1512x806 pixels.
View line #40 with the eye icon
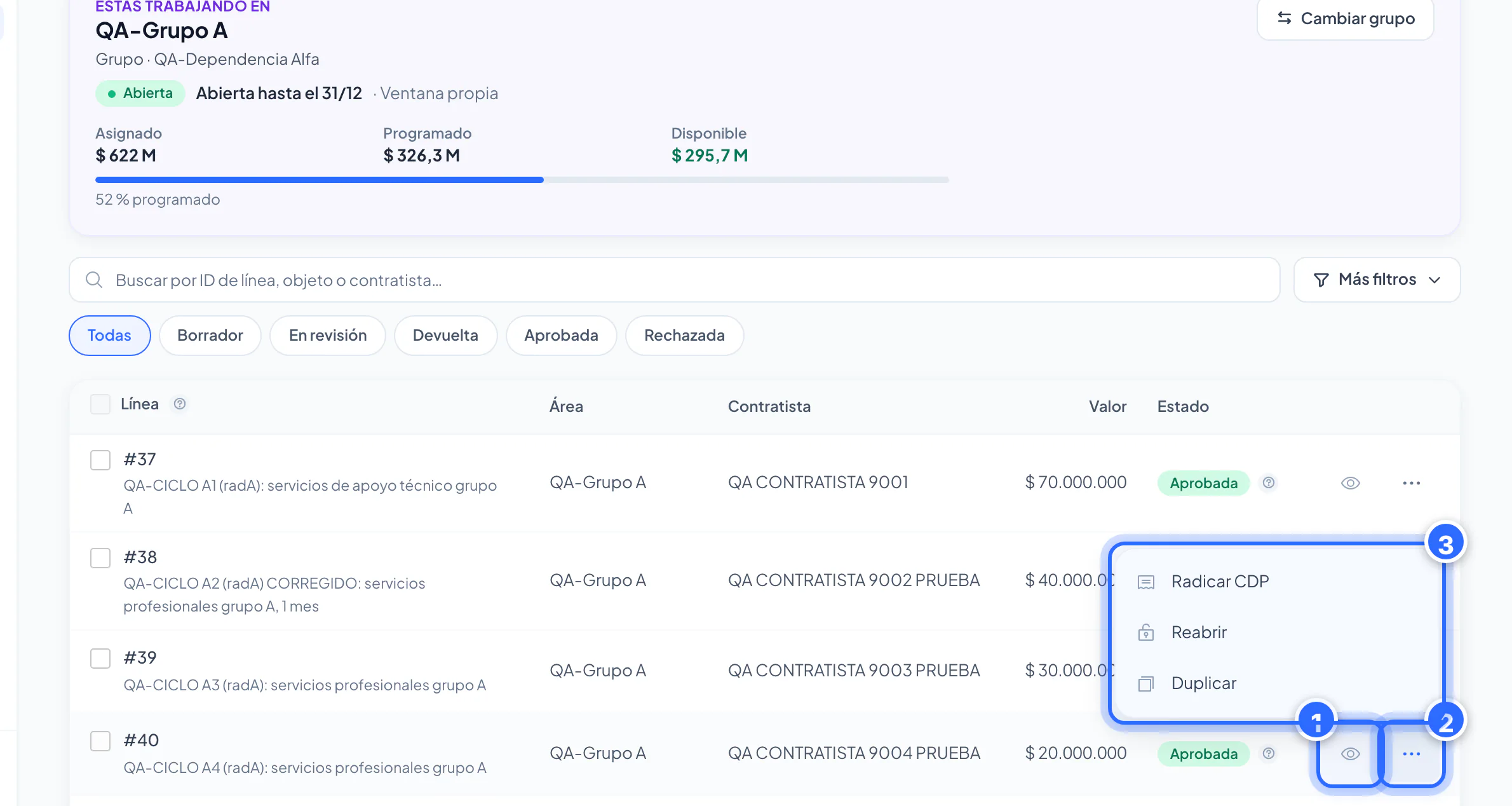(x=1350, y=754)
